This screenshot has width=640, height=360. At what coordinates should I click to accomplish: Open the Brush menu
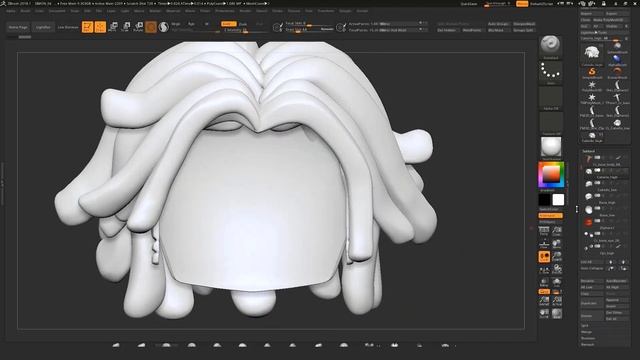[x=25, y=11]
